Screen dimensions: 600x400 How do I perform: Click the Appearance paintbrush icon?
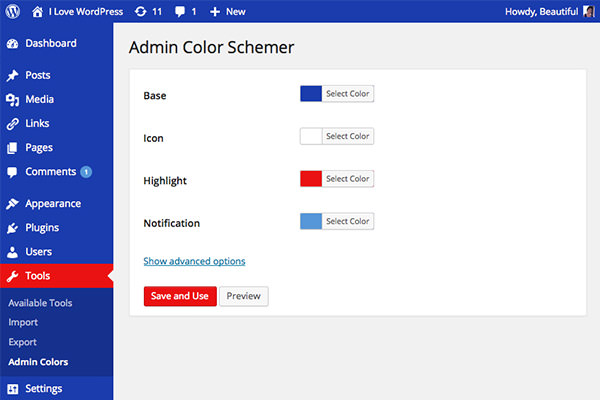coord(12,204)
